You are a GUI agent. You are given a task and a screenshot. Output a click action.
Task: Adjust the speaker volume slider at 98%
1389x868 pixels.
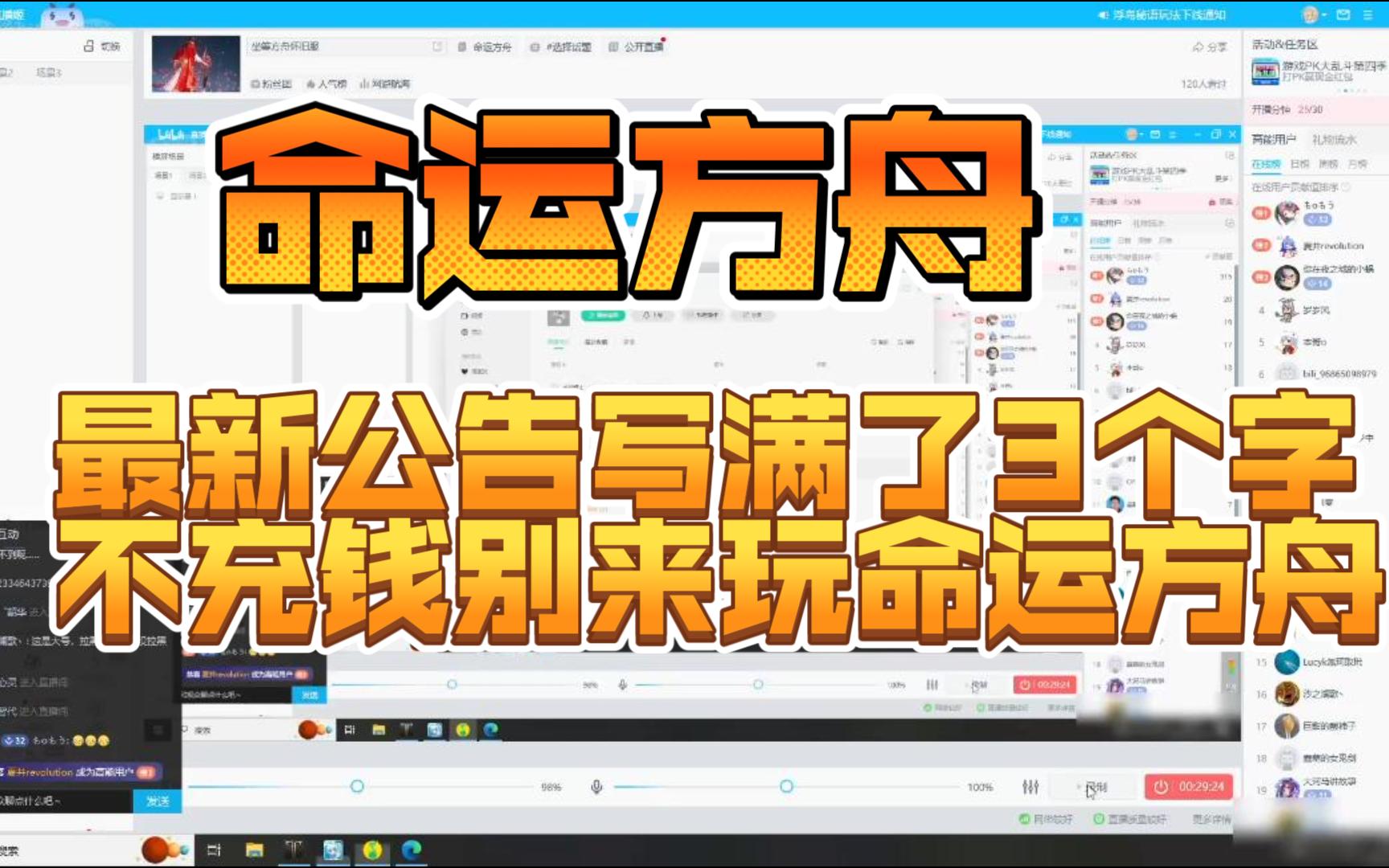tap(357, 786)
